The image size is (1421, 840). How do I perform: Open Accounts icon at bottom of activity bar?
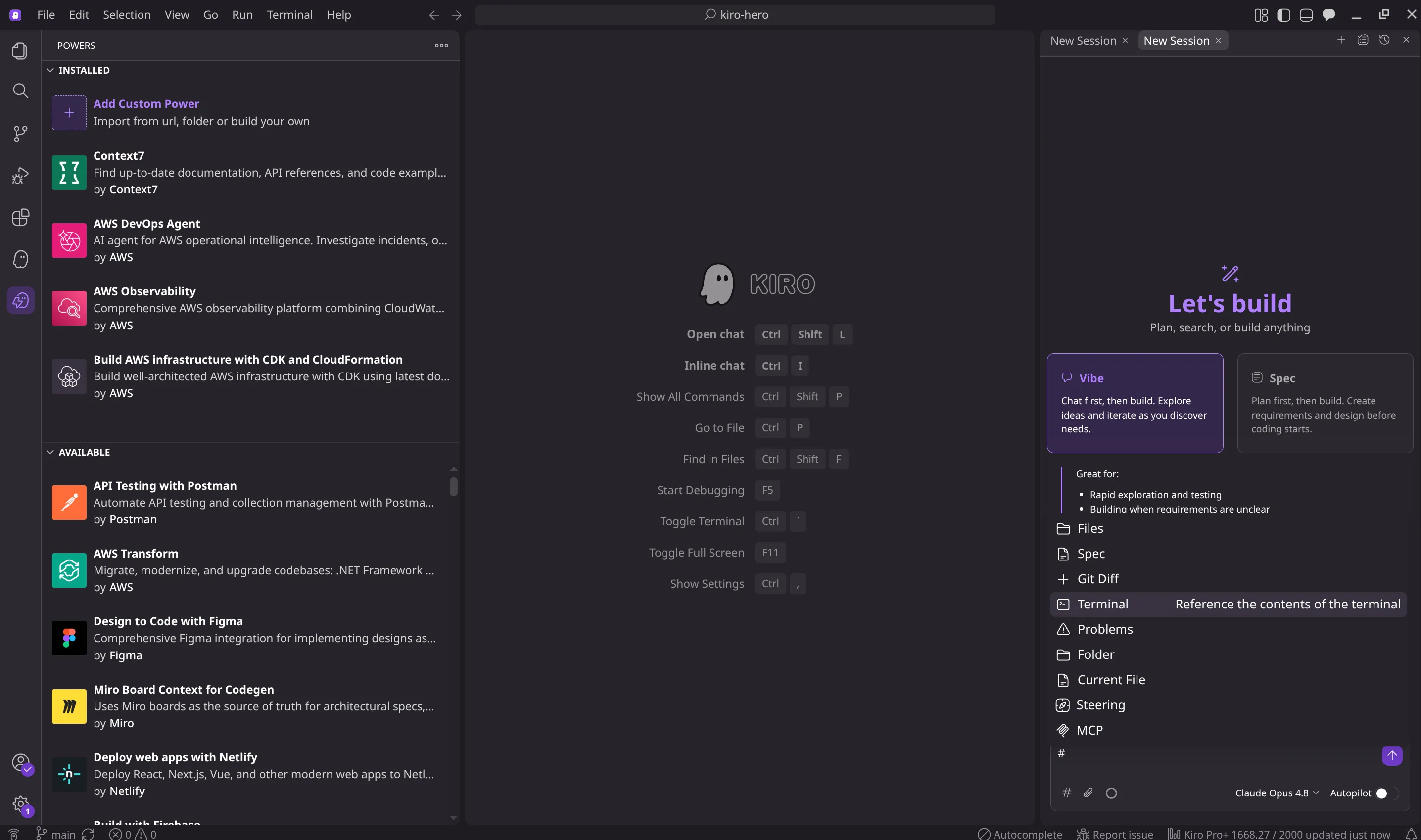pos(20,762)
